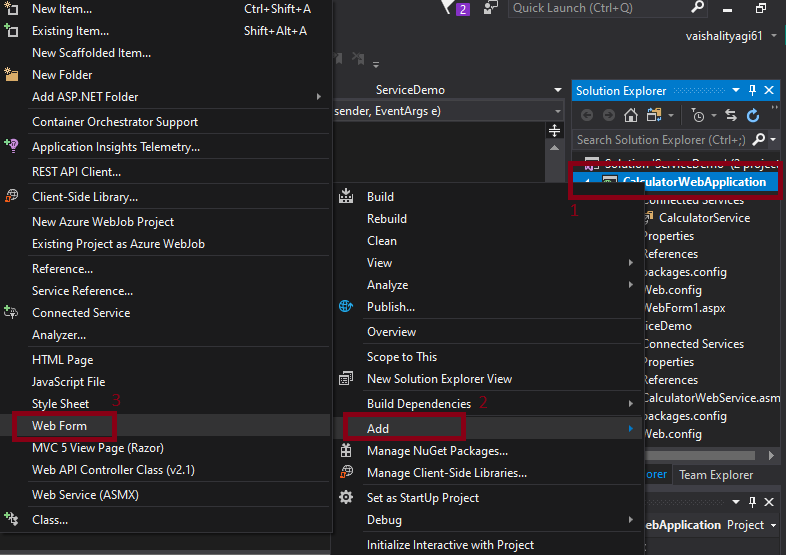
Task: Choose REST API Client entry
Action: [165, 172]
